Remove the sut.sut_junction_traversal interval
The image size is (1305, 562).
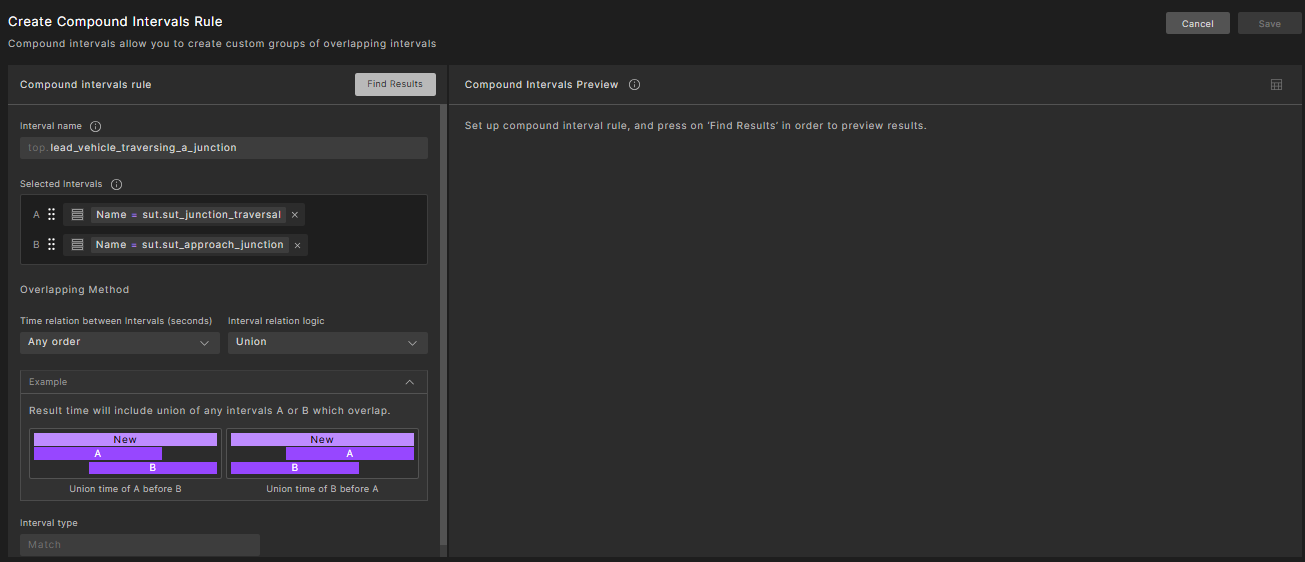tap(295, 215)
